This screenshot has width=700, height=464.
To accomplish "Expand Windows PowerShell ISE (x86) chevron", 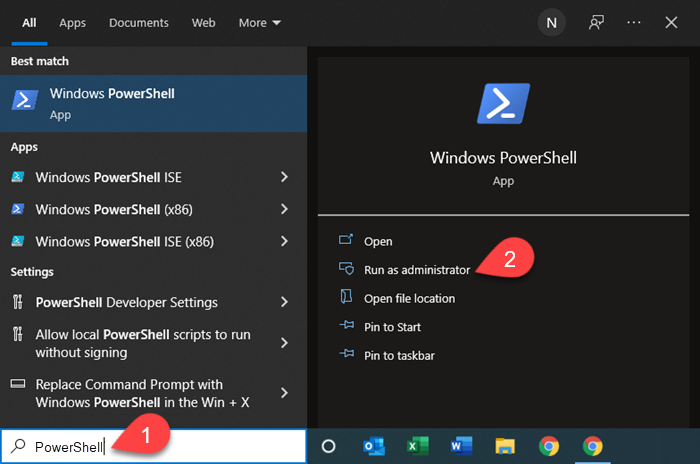I will coord(284,241).
